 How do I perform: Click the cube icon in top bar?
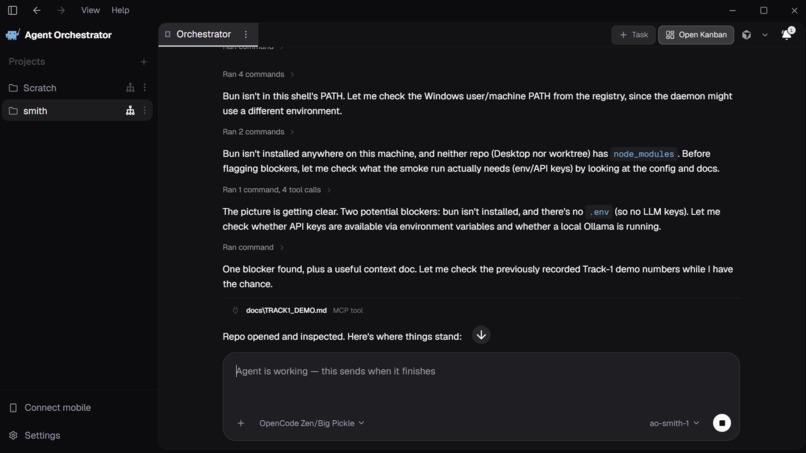pos(746,35)
